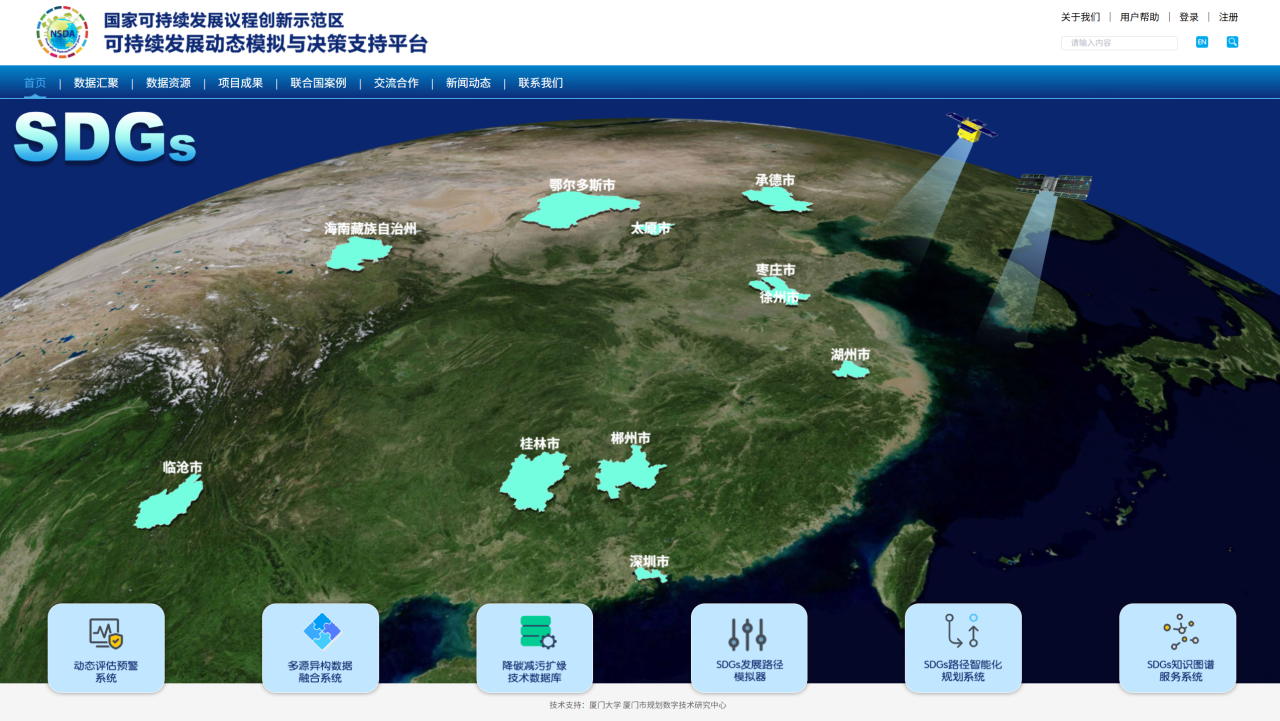Switch language with the EN icon

(x=1202, y=42)
